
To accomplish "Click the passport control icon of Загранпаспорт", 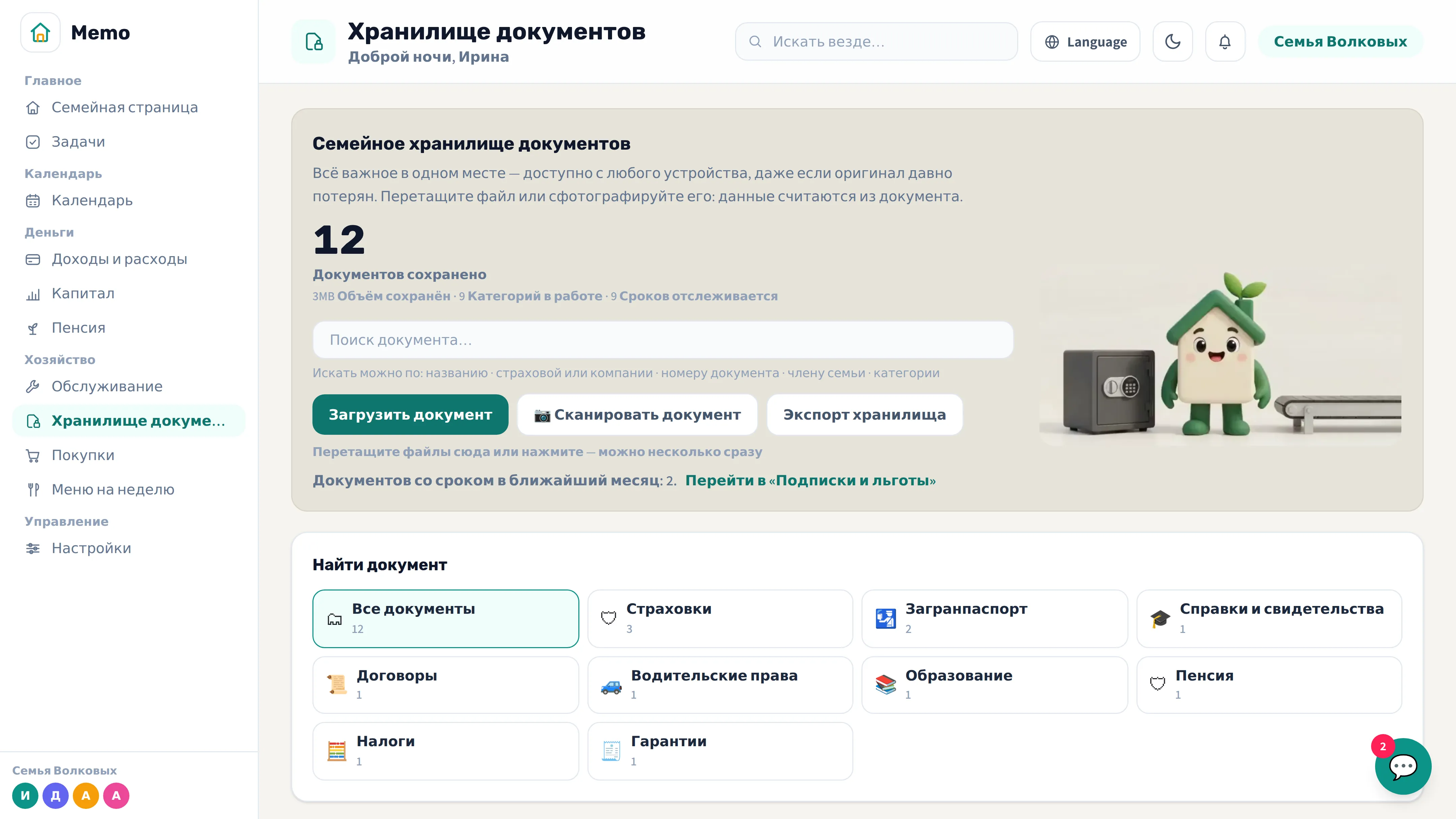I will point(886,618).
